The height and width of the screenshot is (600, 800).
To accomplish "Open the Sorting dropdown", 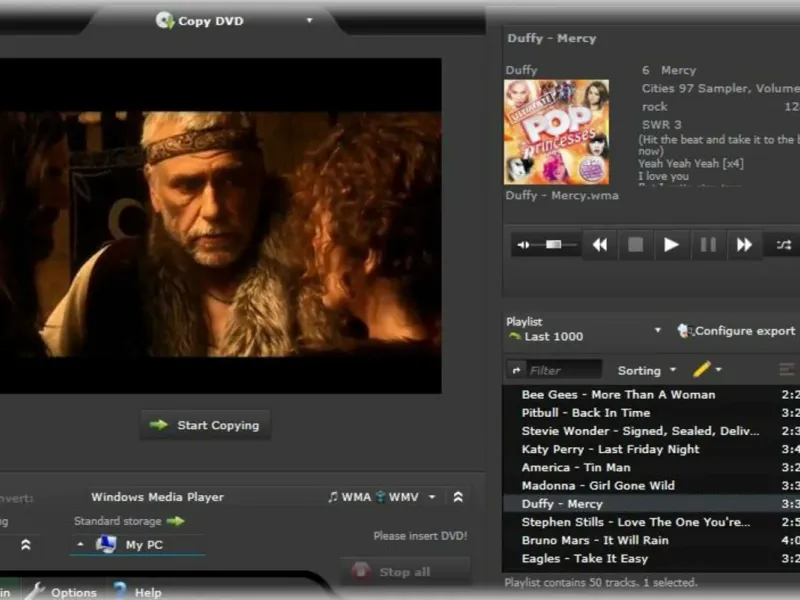I will pyautogui.click(x=646, y=370).
